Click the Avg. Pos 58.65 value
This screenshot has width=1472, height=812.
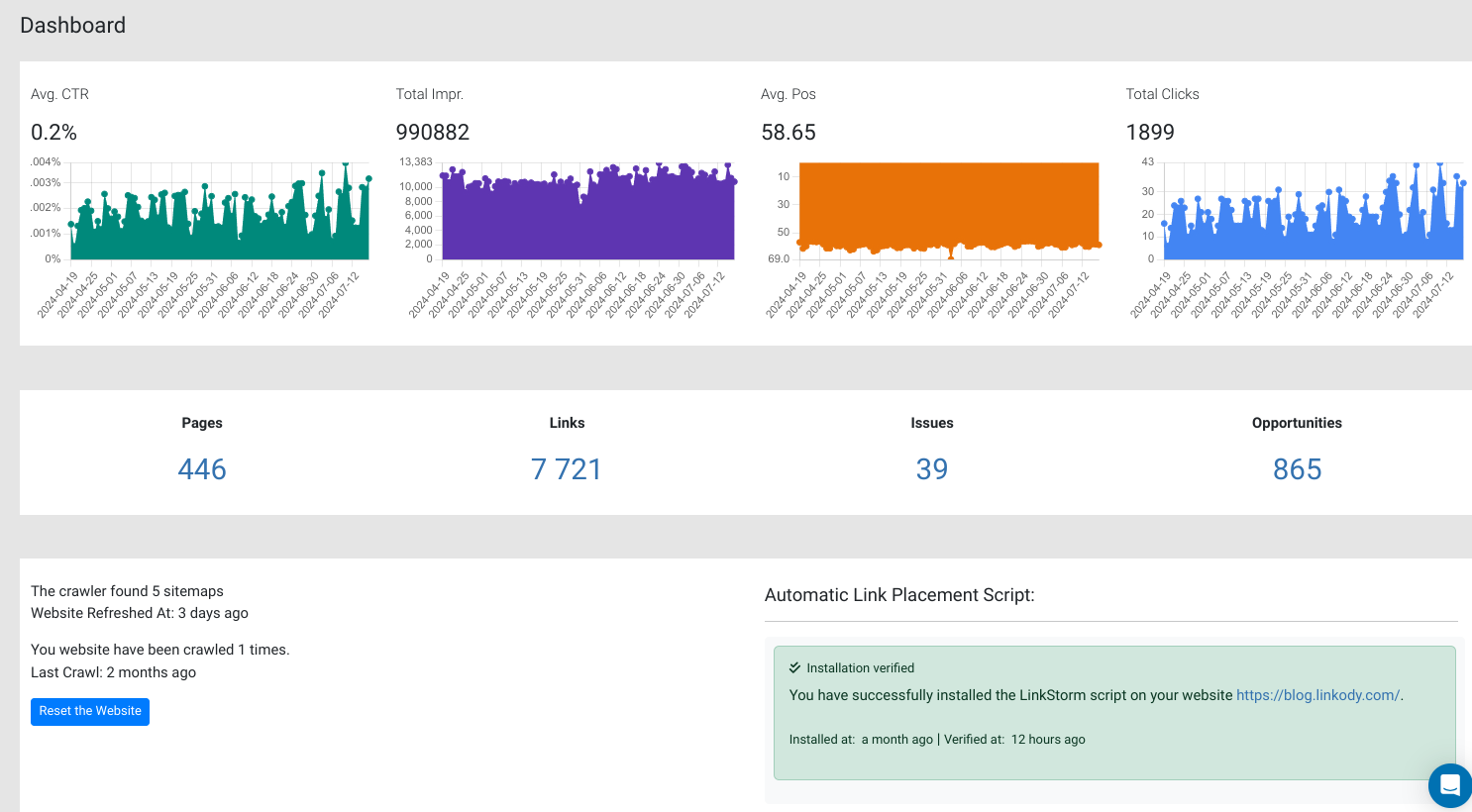point(789,133)
